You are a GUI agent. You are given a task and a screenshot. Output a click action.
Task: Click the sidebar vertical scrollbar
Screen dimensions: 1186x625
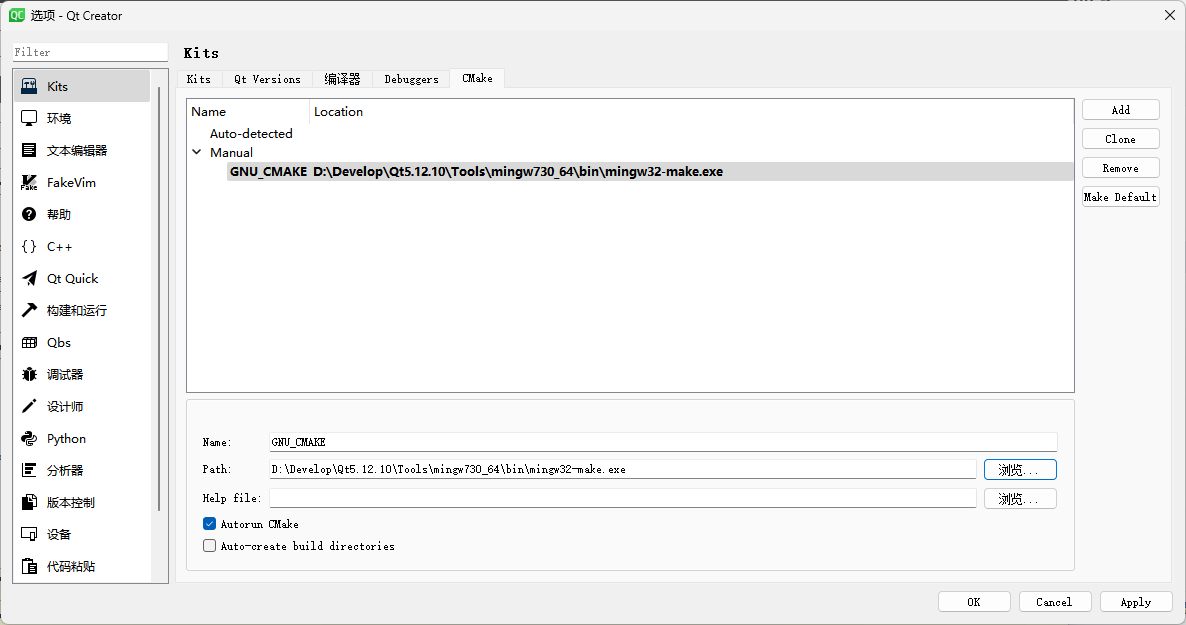coord(159,299)
